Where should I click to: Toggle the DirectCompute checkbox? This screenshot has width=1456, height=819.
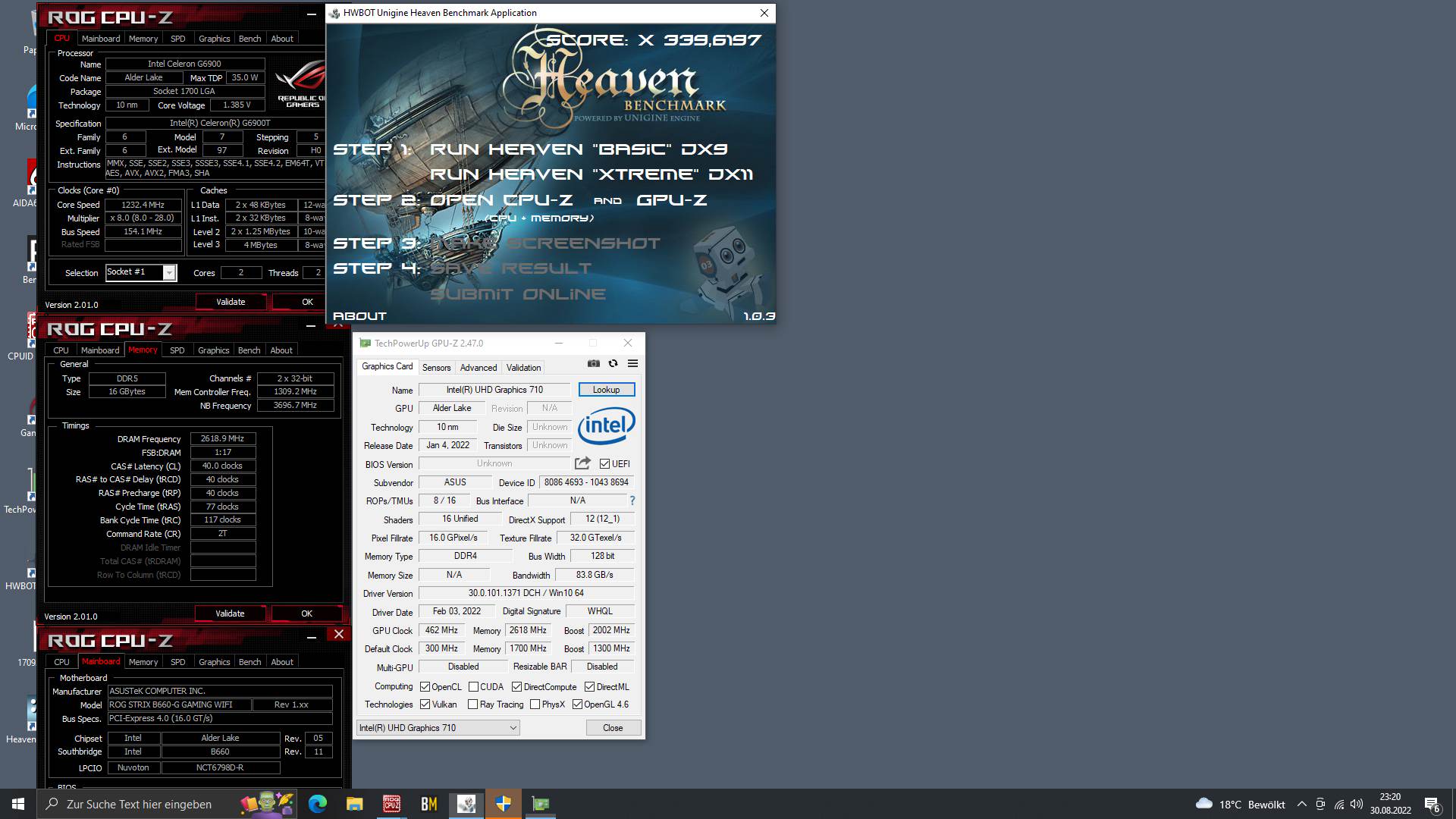pyautogui.click(x=516, y=687)
